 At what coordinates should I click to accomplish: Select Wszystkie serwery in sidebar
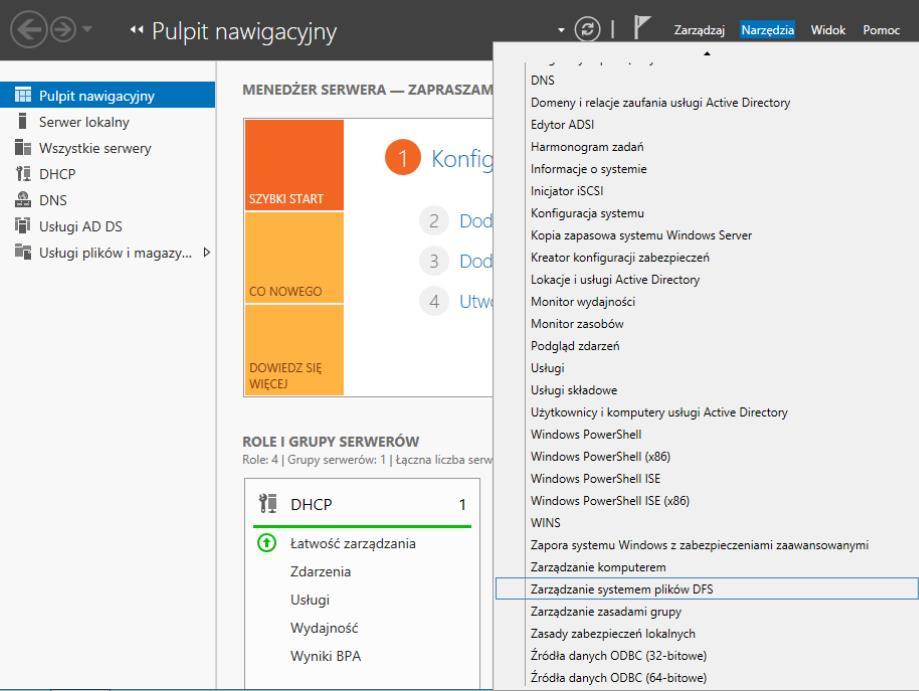95,148
